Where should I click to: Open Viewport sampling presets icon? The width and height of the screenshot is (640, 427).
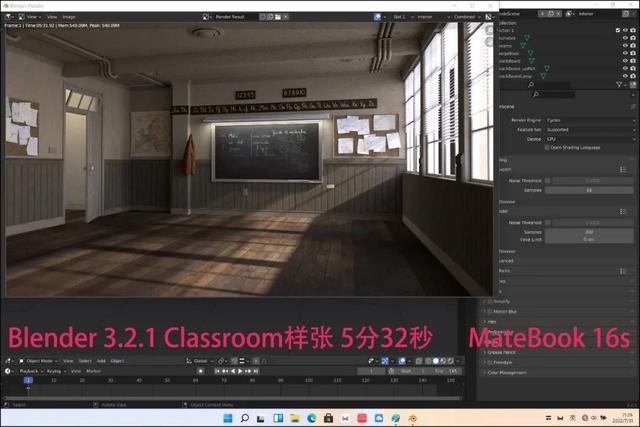point(623,169)
